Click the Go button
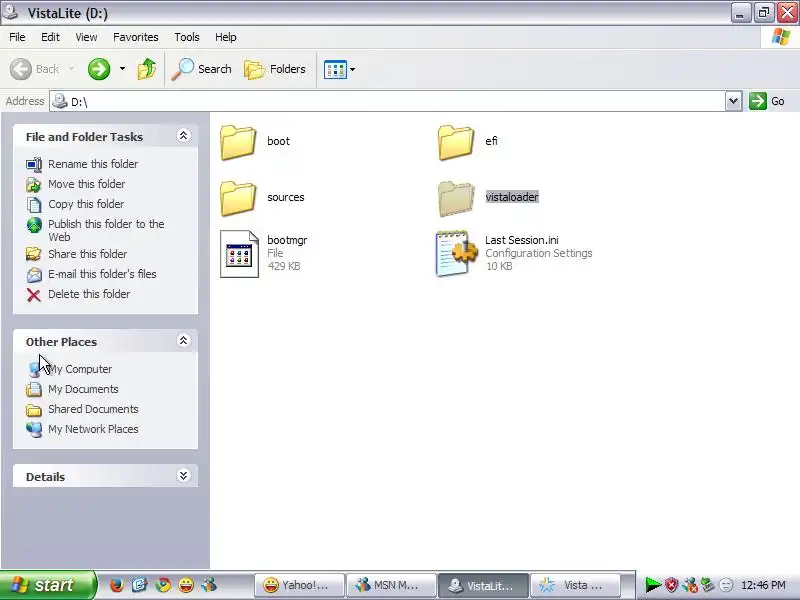This screenshot has height=600, width=800. tap(767, 101)
